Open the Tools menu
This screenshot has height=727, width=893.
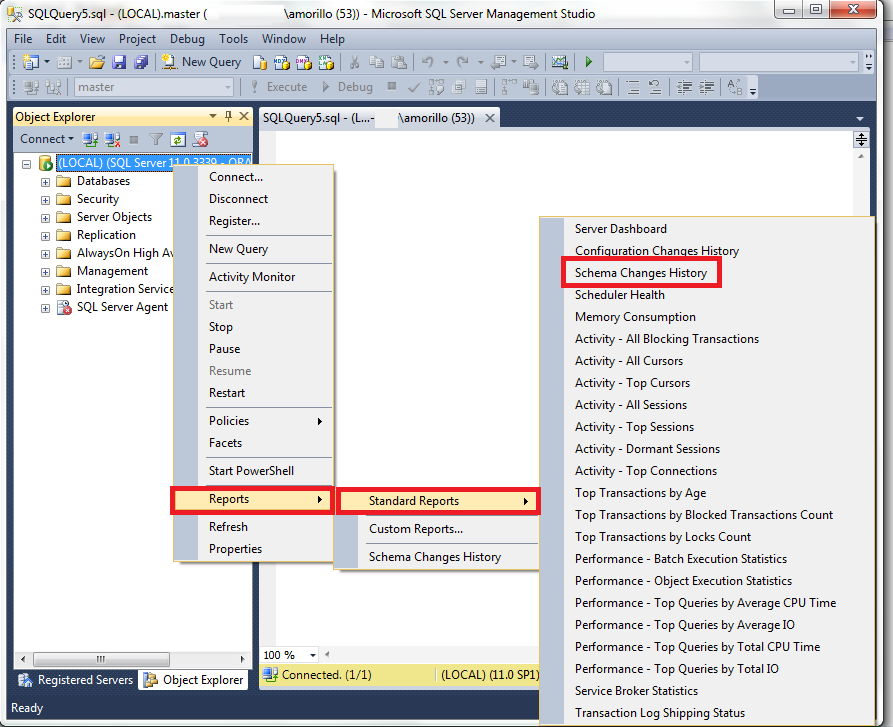234,39
